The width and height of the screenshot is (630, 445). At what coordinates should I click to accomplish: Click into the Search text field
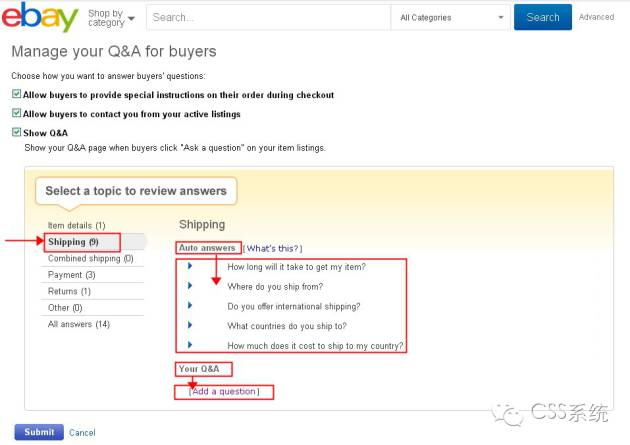tap(270, 17)
